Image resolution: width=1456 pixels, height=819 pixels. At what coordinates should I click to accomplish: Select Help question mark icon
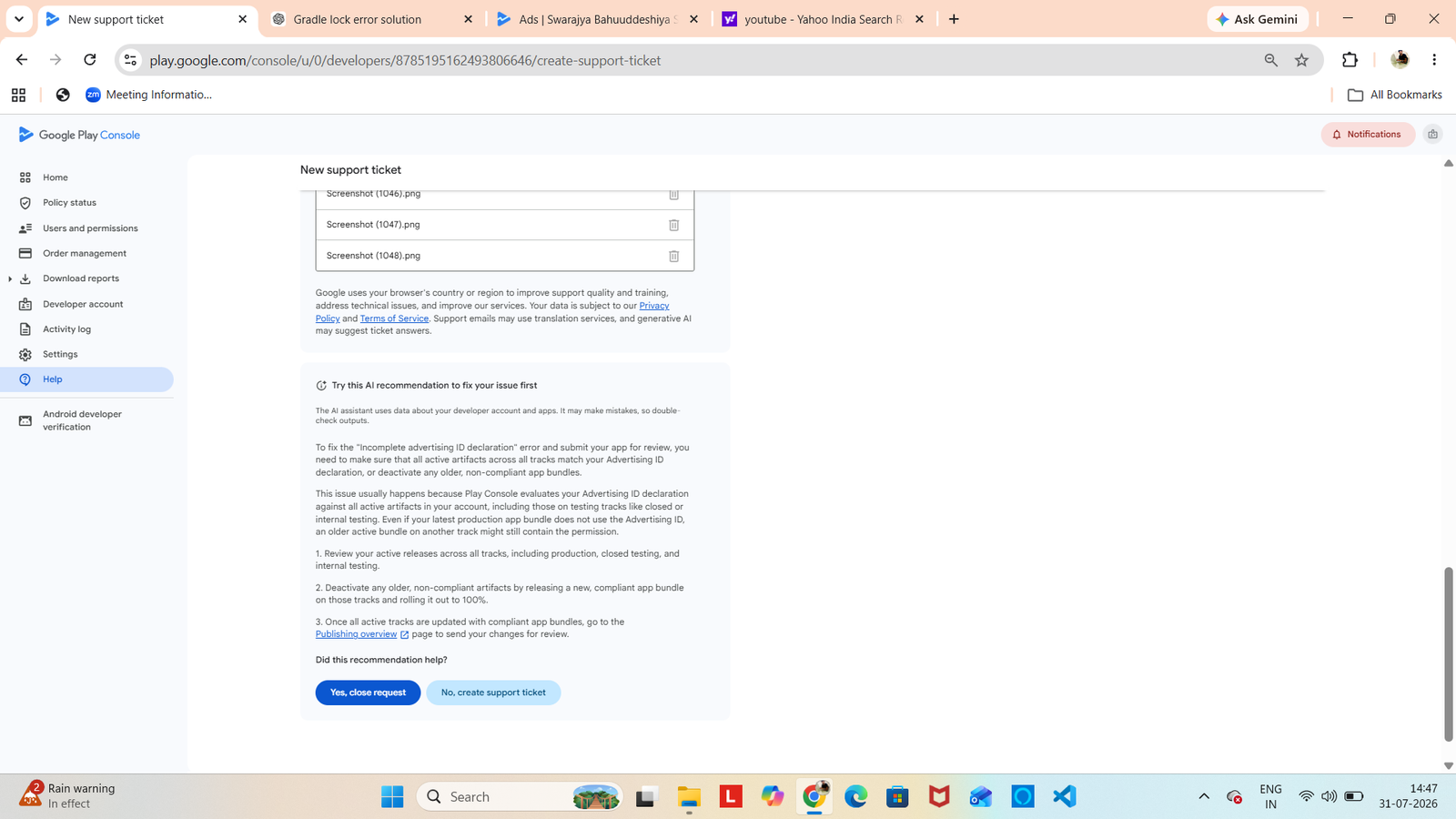(25, 379)
